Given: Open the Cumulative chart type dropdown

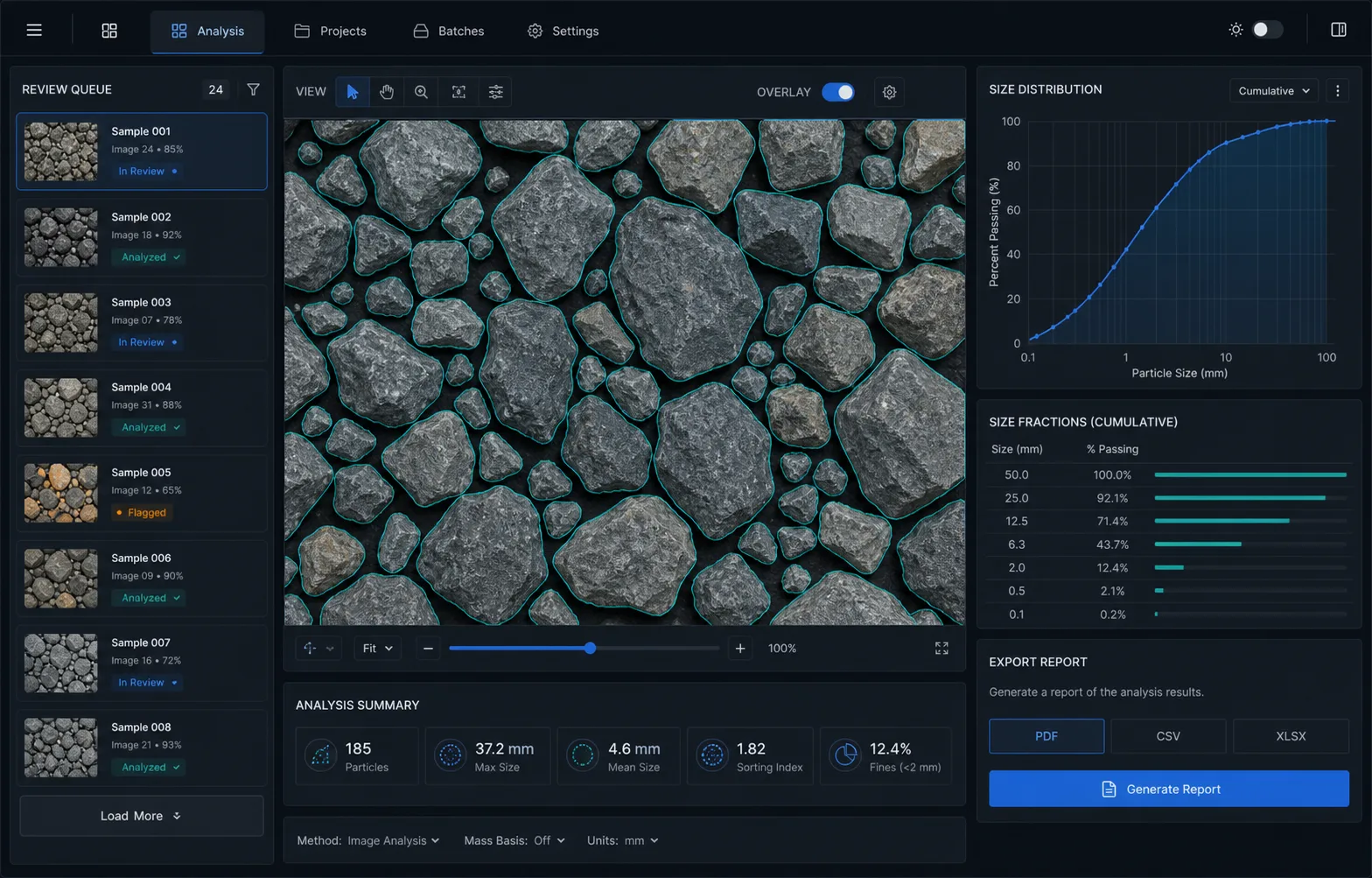Looking at the screenshot, I should click(1273, 90).
